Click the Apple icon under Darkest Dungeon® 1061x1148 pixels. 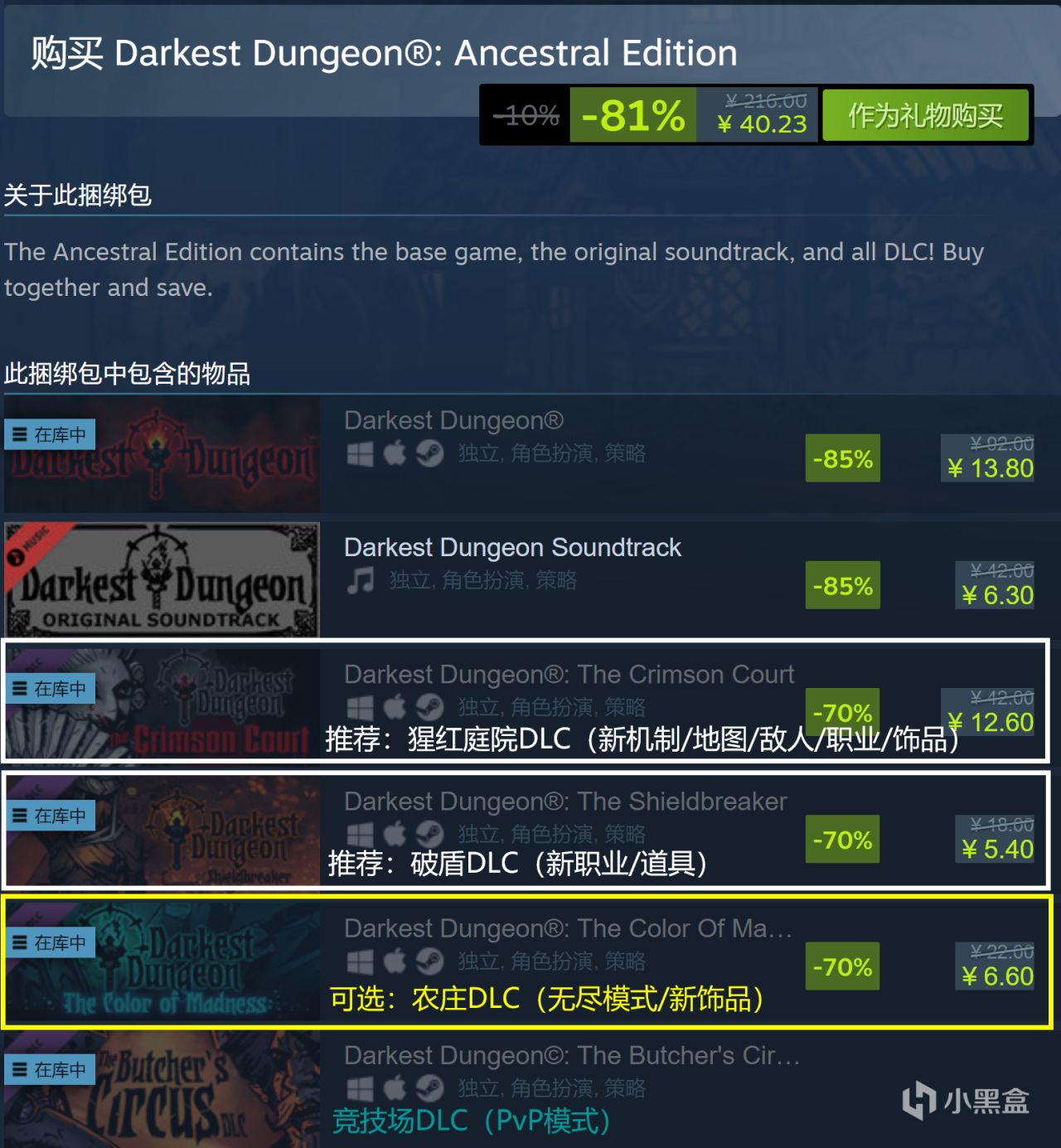click(x=395, y=453)
